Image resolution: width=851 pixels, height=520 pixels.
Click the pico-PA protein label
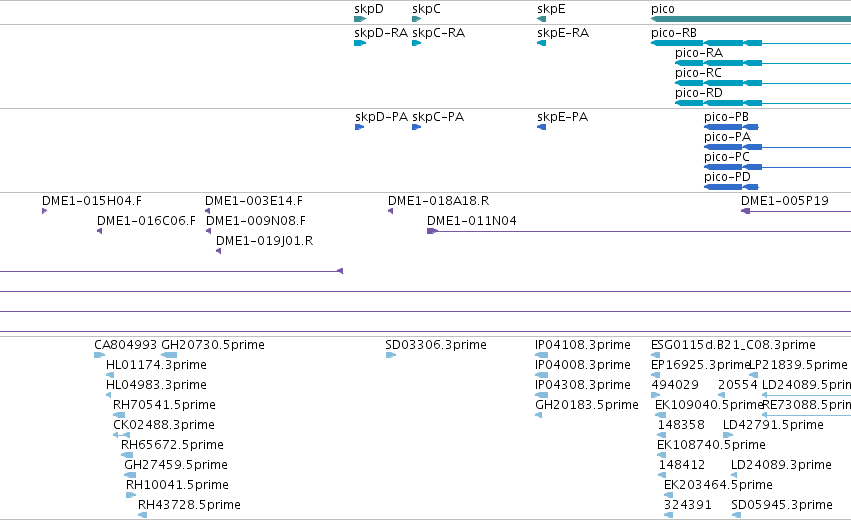pos(727,137)
